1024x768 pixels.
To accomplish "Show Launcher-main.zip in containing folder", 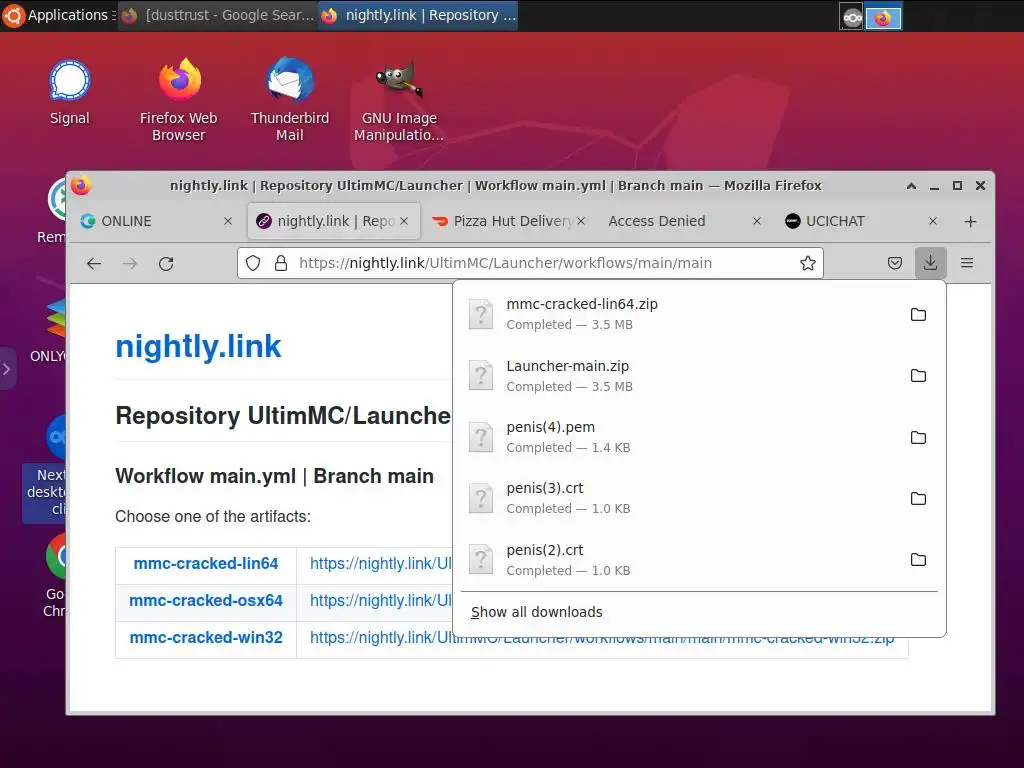I will point(918,376).
